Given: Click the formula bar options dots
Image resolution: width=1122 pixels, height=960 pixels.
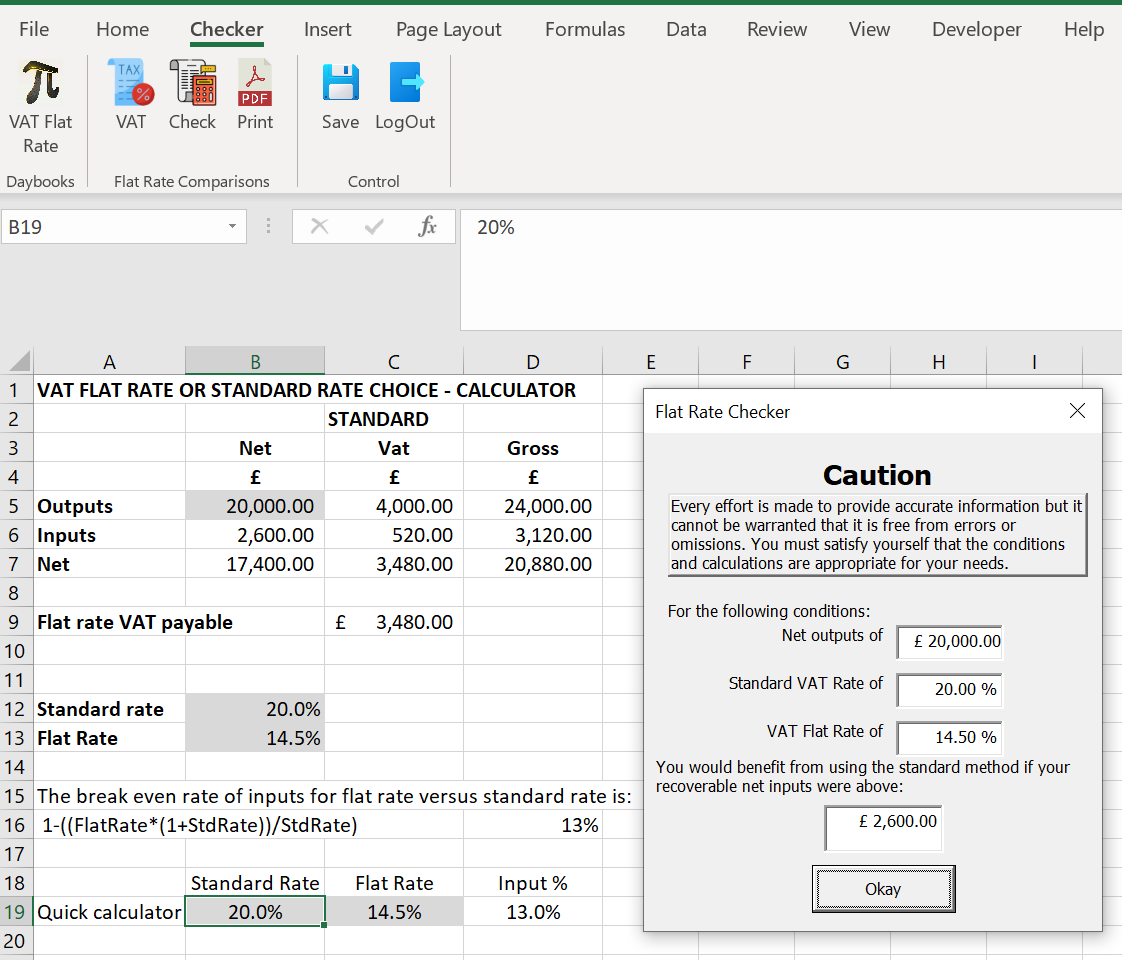Looking at the screenshot, I should point(268,227).
